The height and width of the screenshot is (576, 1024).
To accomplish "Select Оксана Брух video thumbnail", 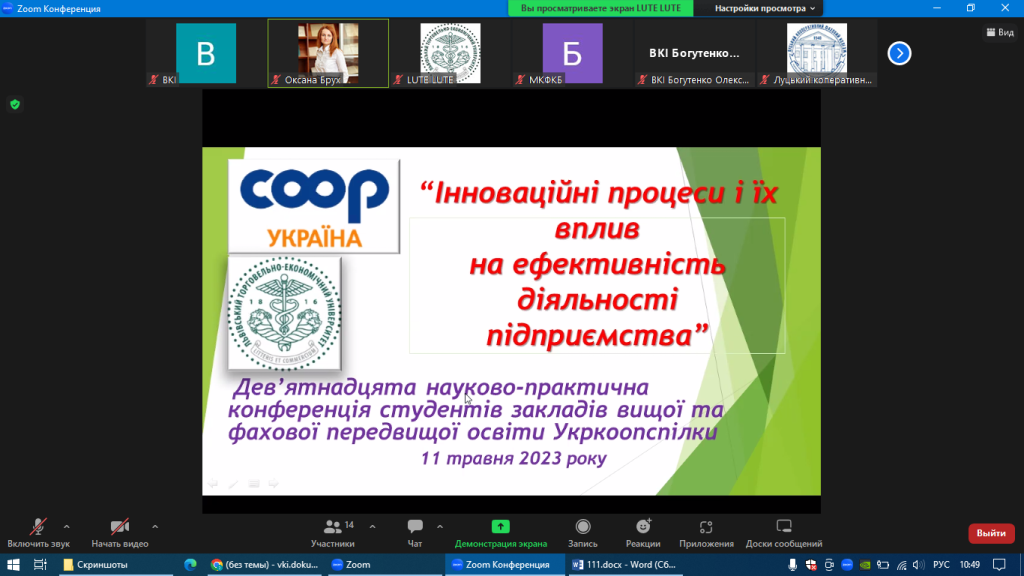I will click(328, 53).
